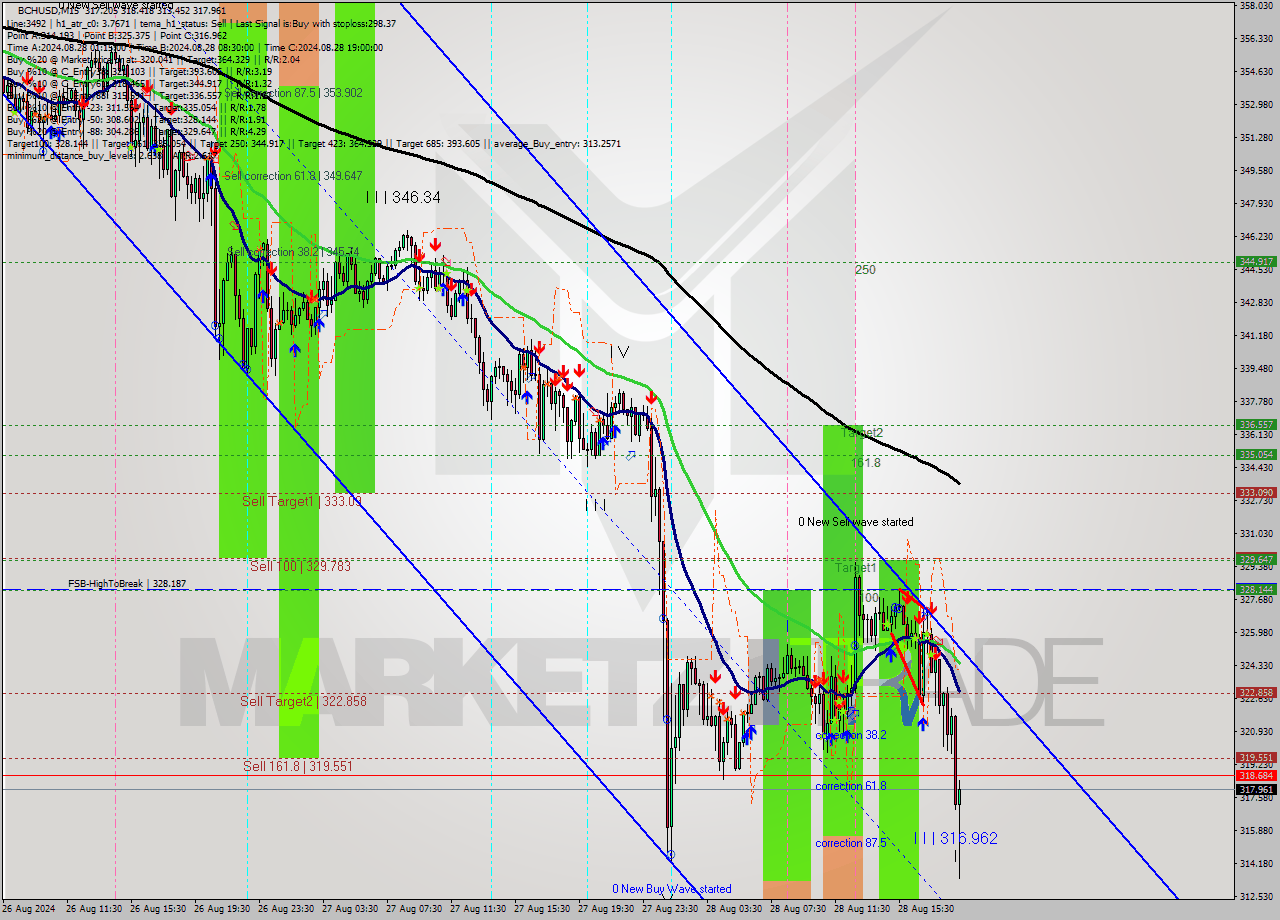Click the '27 Aug 07:30' time axis label
This screenshot has height=920, width=1280.
coord(414,909)
